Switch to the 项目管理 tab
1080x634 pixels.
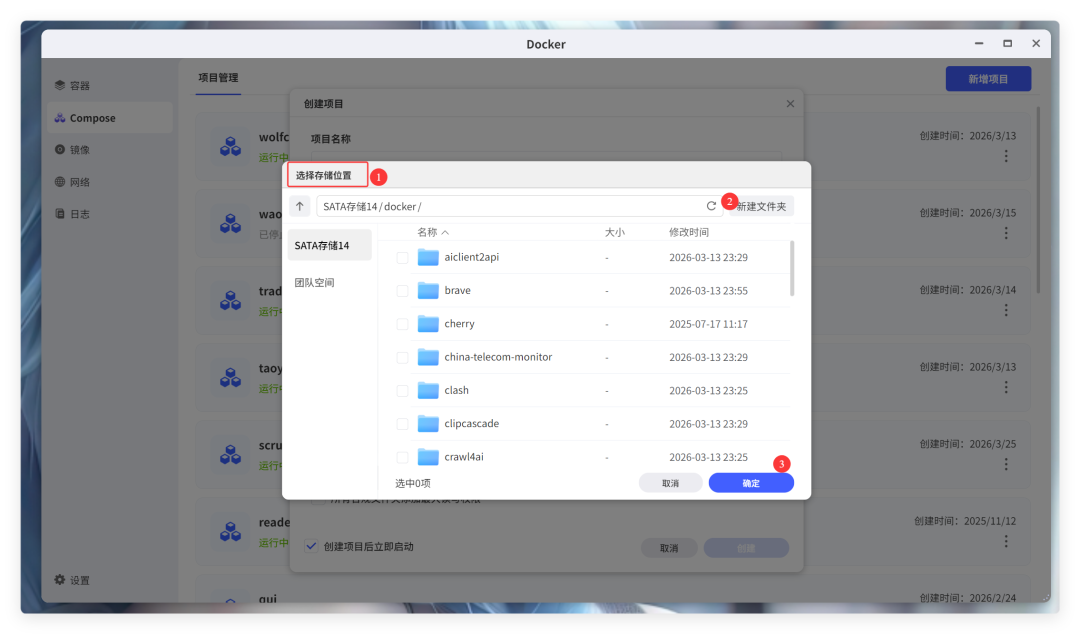coord(218,77)
